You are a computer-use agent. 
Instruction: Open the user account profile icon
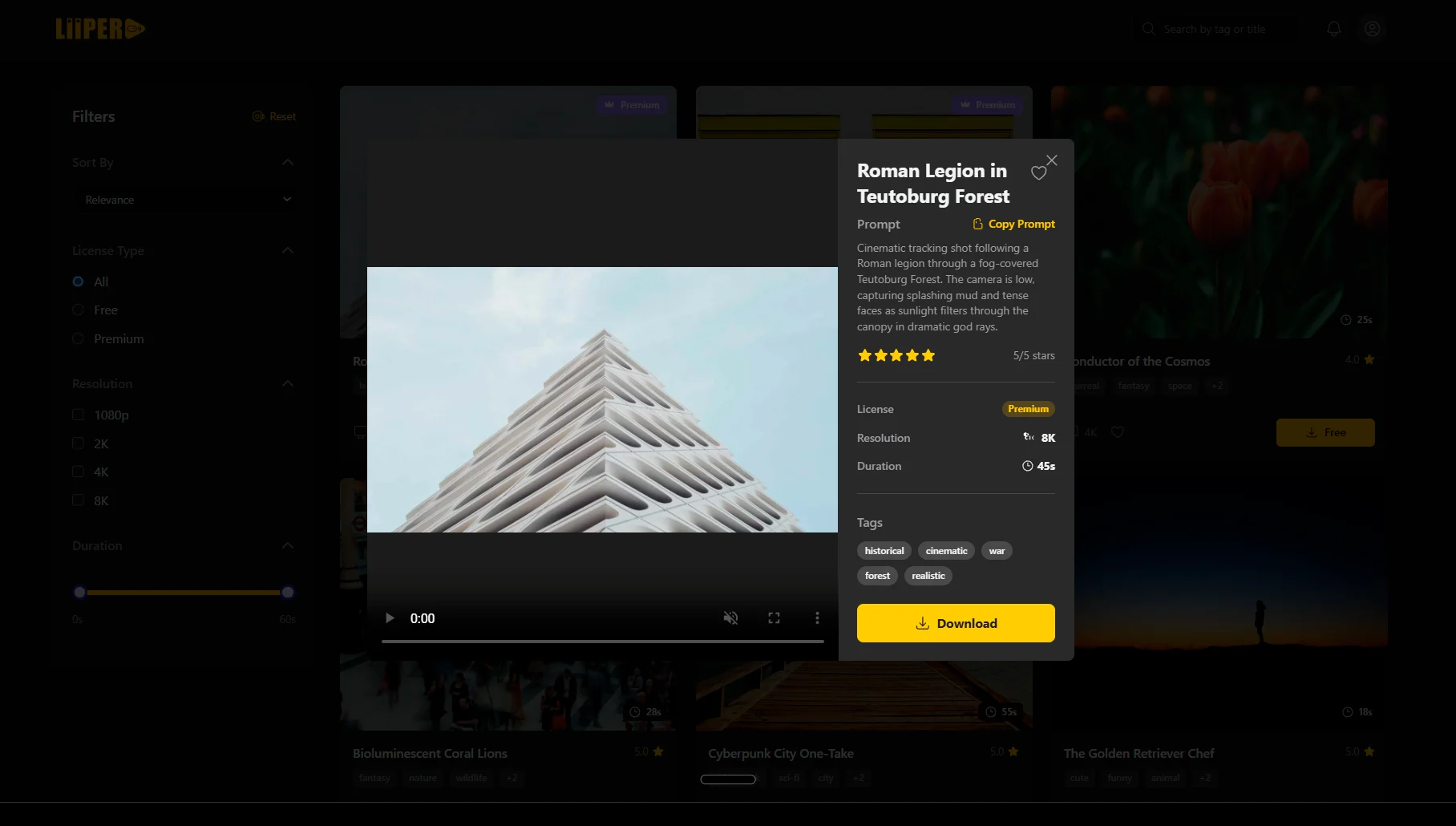[1373, 29]
